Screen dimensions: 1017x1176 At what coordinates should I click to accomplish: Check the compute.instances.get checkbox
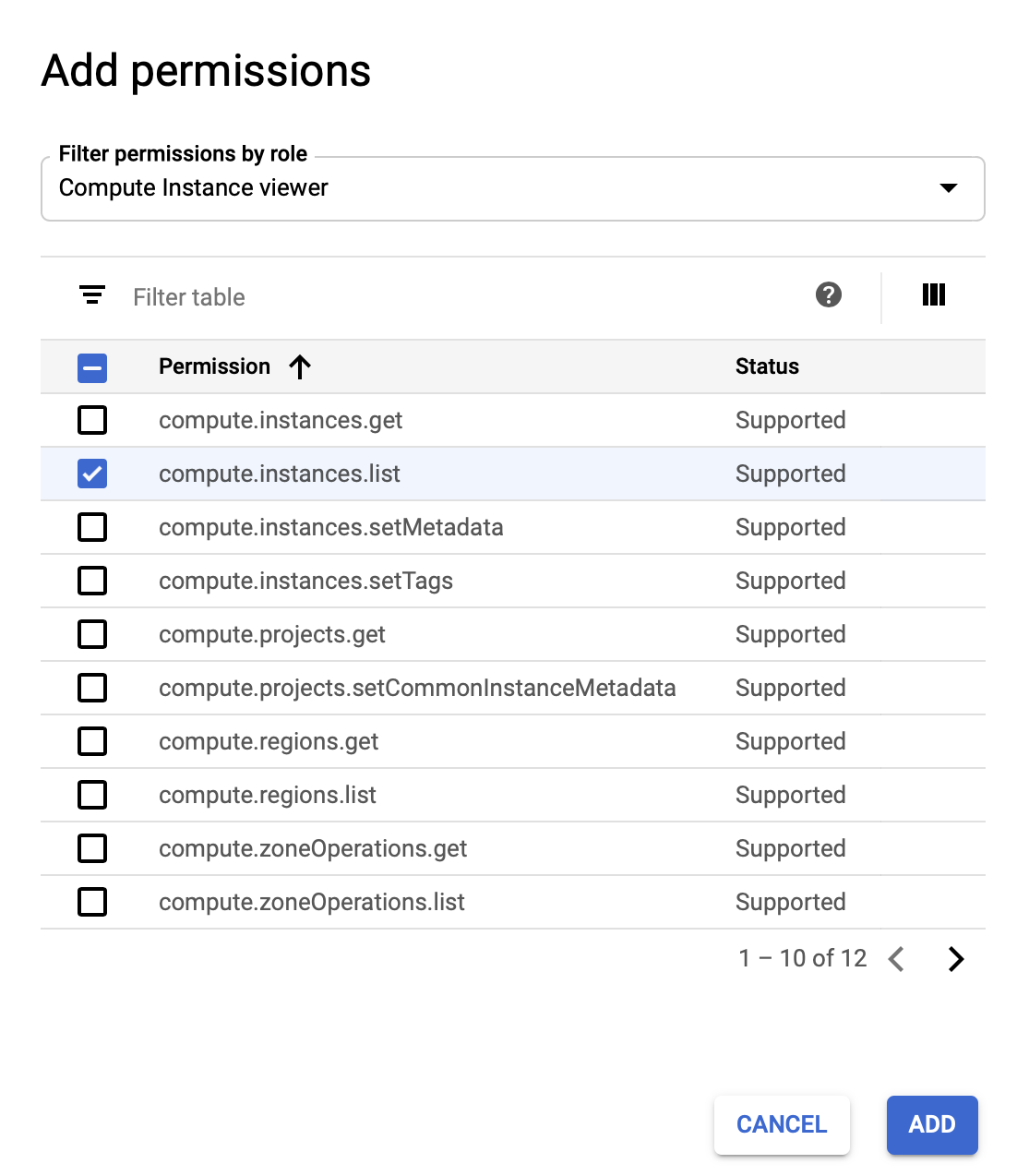92,421
